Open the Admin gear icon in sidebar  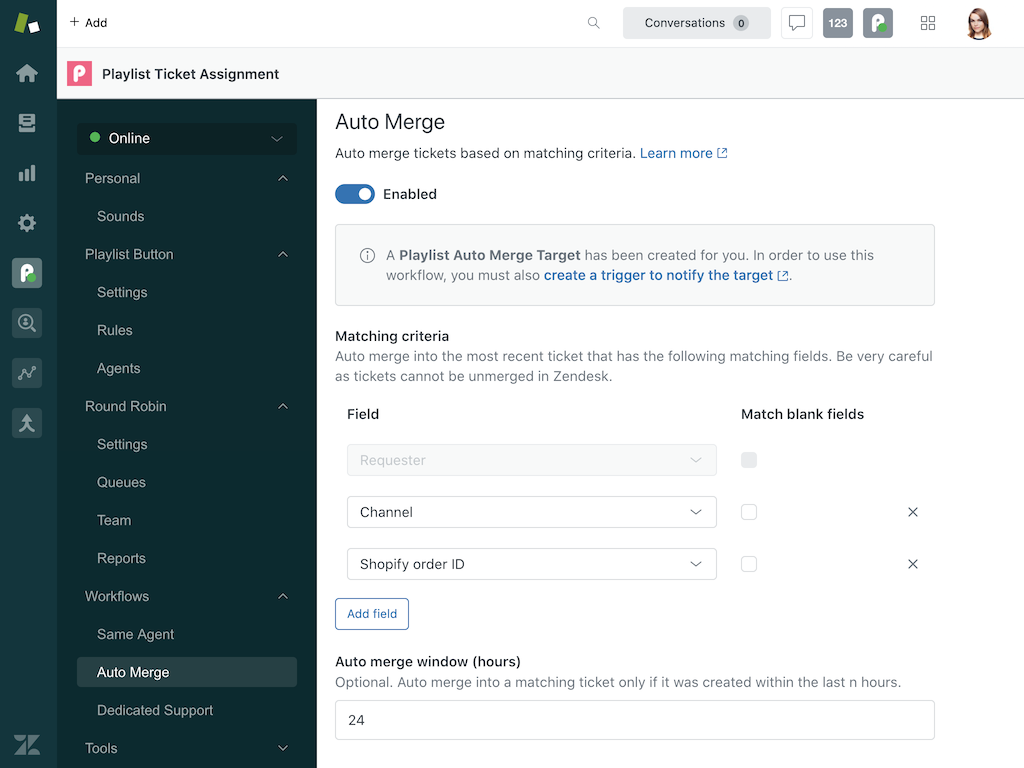(x=27, y=223)
